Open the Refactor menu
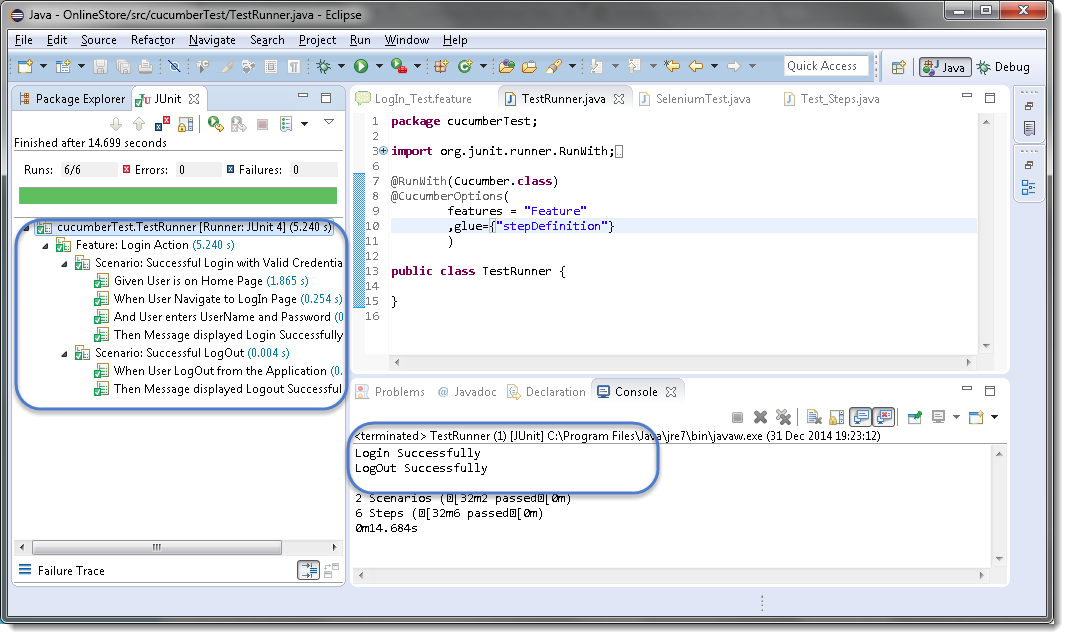Image resolution: width=1069 pixels, height=639 pixels. pos(153,40)
